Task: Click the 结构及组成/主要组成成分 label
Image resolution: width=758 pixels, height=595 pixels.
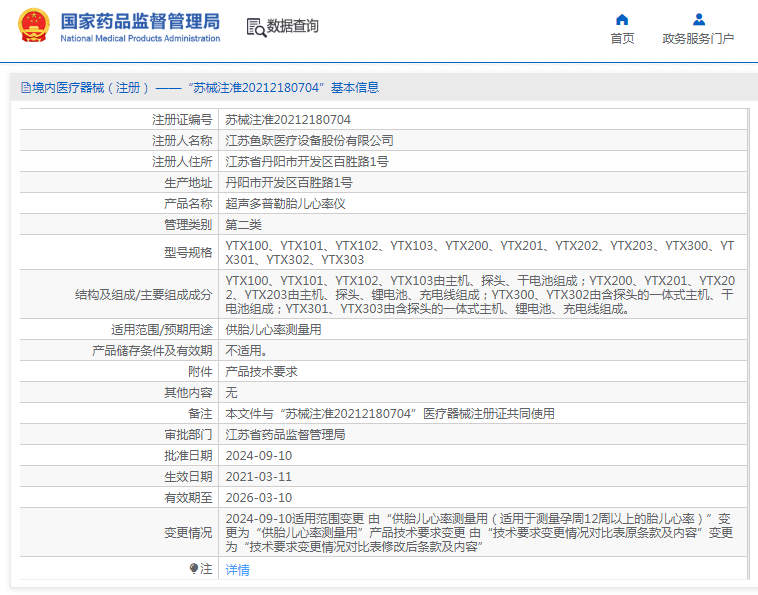Action: [144, 294]
